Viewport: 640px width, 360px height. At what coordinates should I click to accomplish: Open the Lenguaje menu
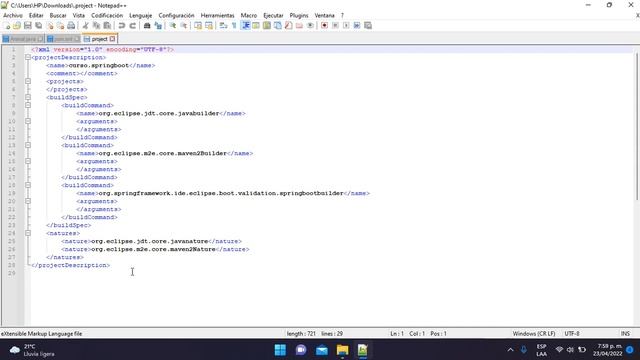[x=140, y=16]
